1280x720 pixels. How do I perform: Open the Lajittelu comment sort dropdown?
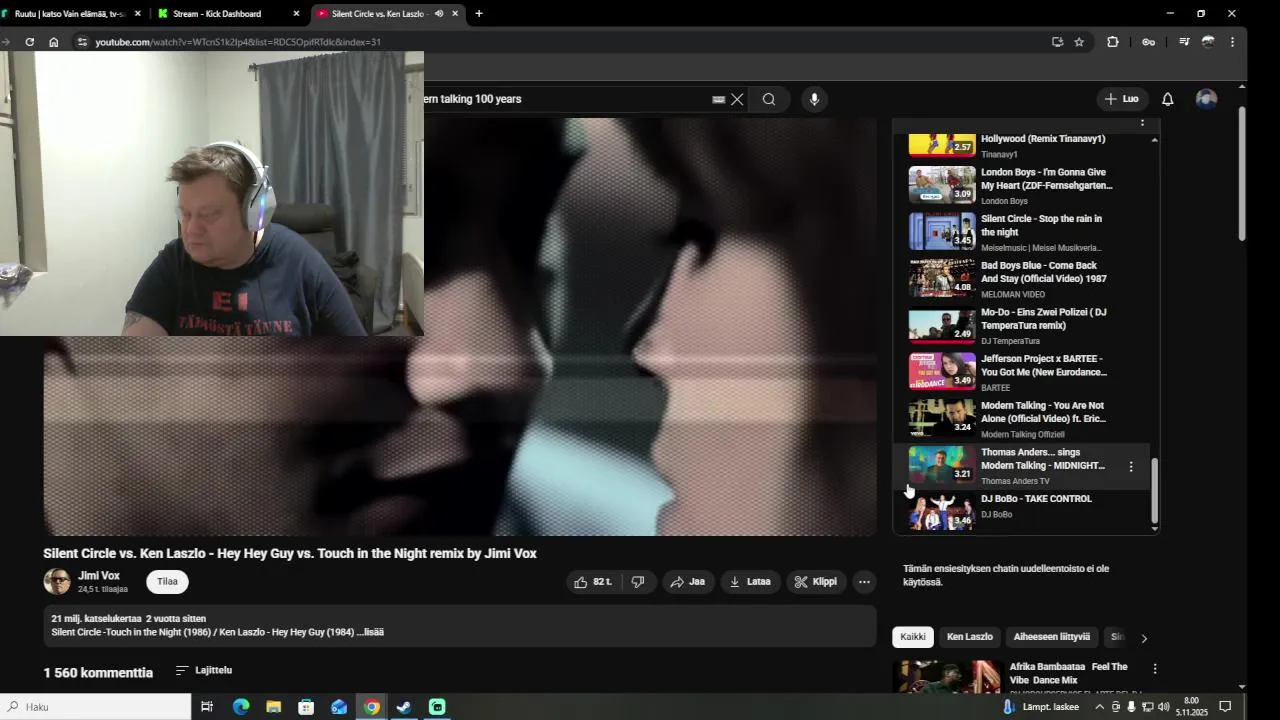[x=204, y=670]
